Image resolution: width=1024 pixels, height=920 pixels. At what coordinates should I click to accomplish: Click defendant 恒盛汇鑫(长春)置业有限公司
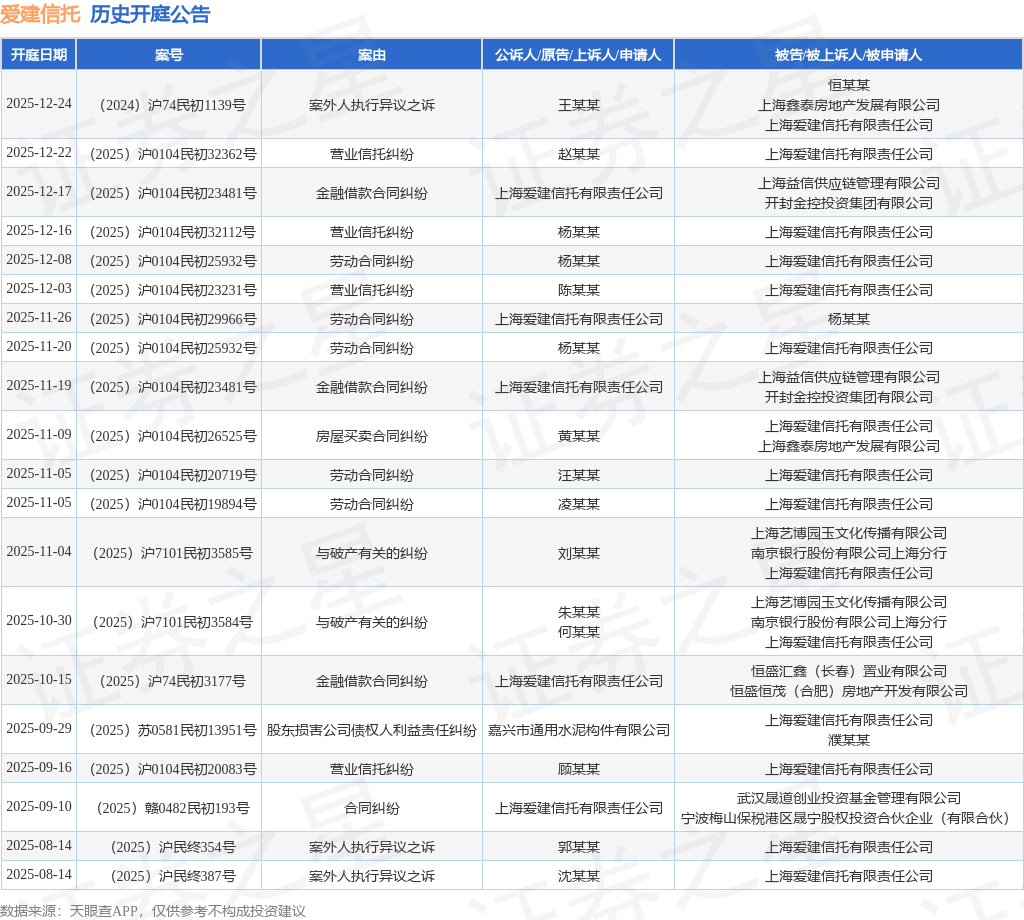[848, 671]
